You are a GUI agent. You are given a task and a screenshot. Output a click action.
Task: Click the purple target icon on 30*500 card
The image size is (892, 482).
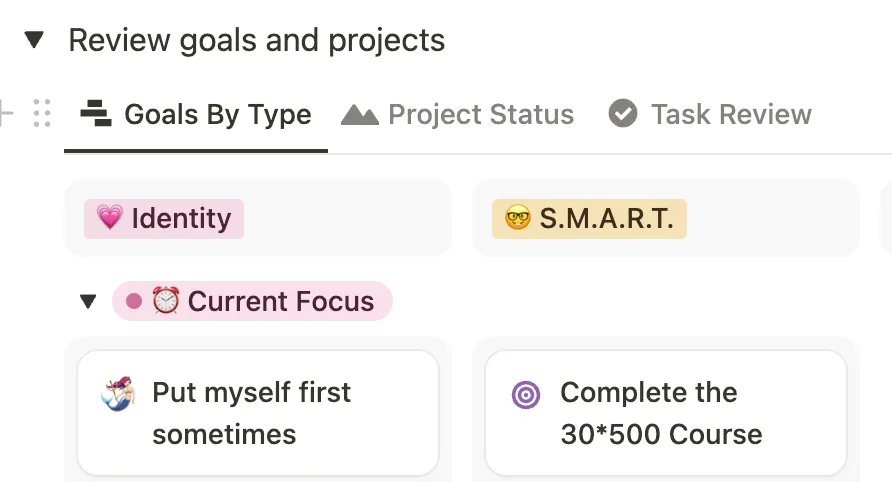click(x=526, y=395)
